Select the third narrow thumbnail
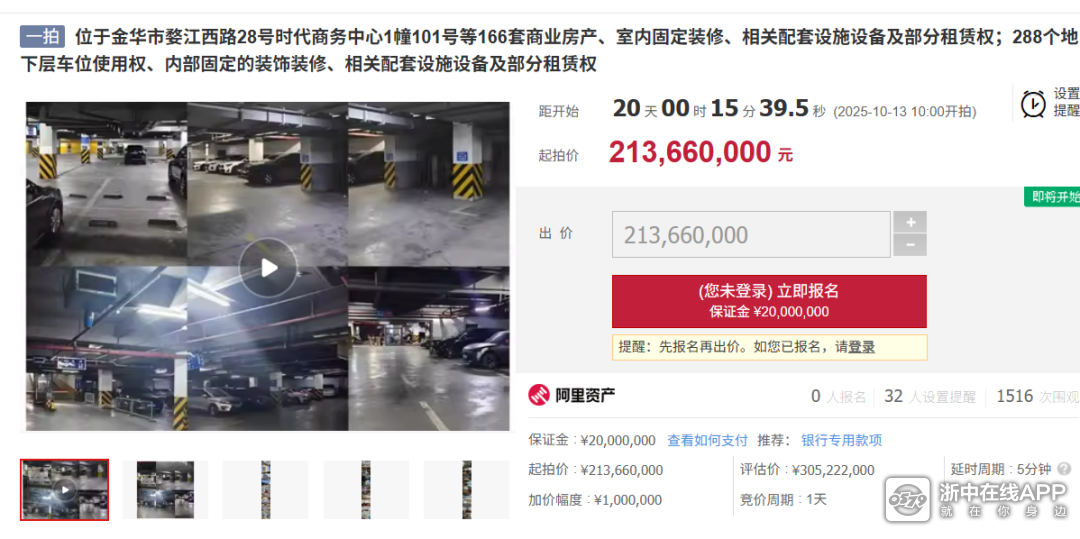The width and height of the screenshot is (1080, 539). pyautogui.click(x=266, y=489)
